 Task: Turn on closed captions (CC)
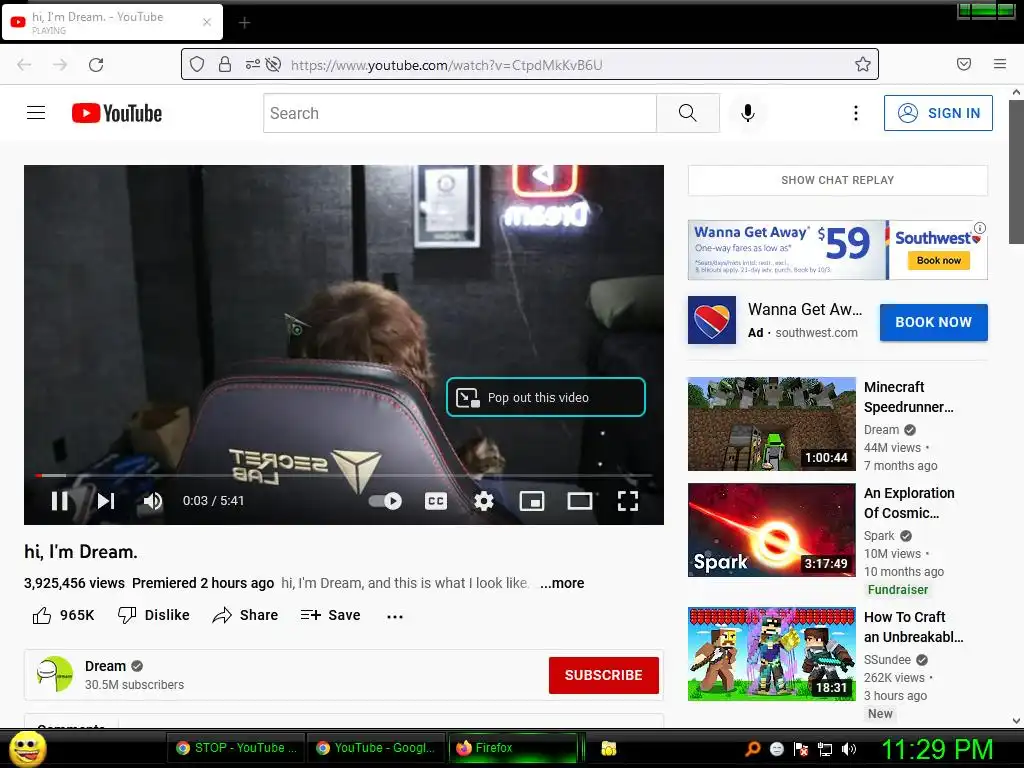coord(436,501)
